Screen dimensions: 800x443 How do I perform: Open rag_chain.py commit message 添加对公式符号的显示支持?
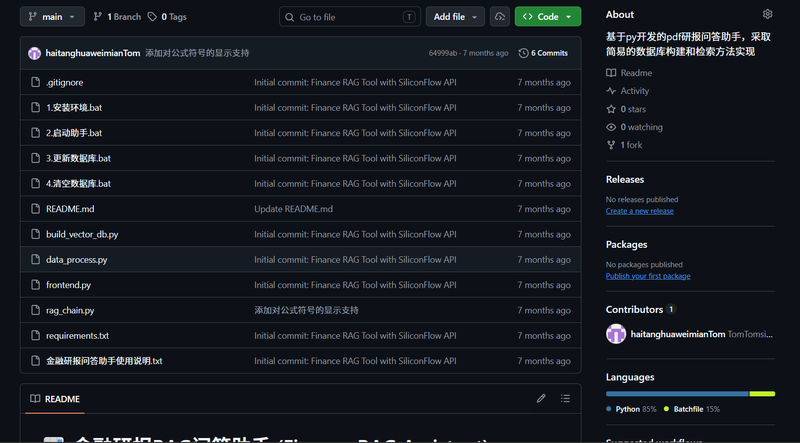(306, 310)
